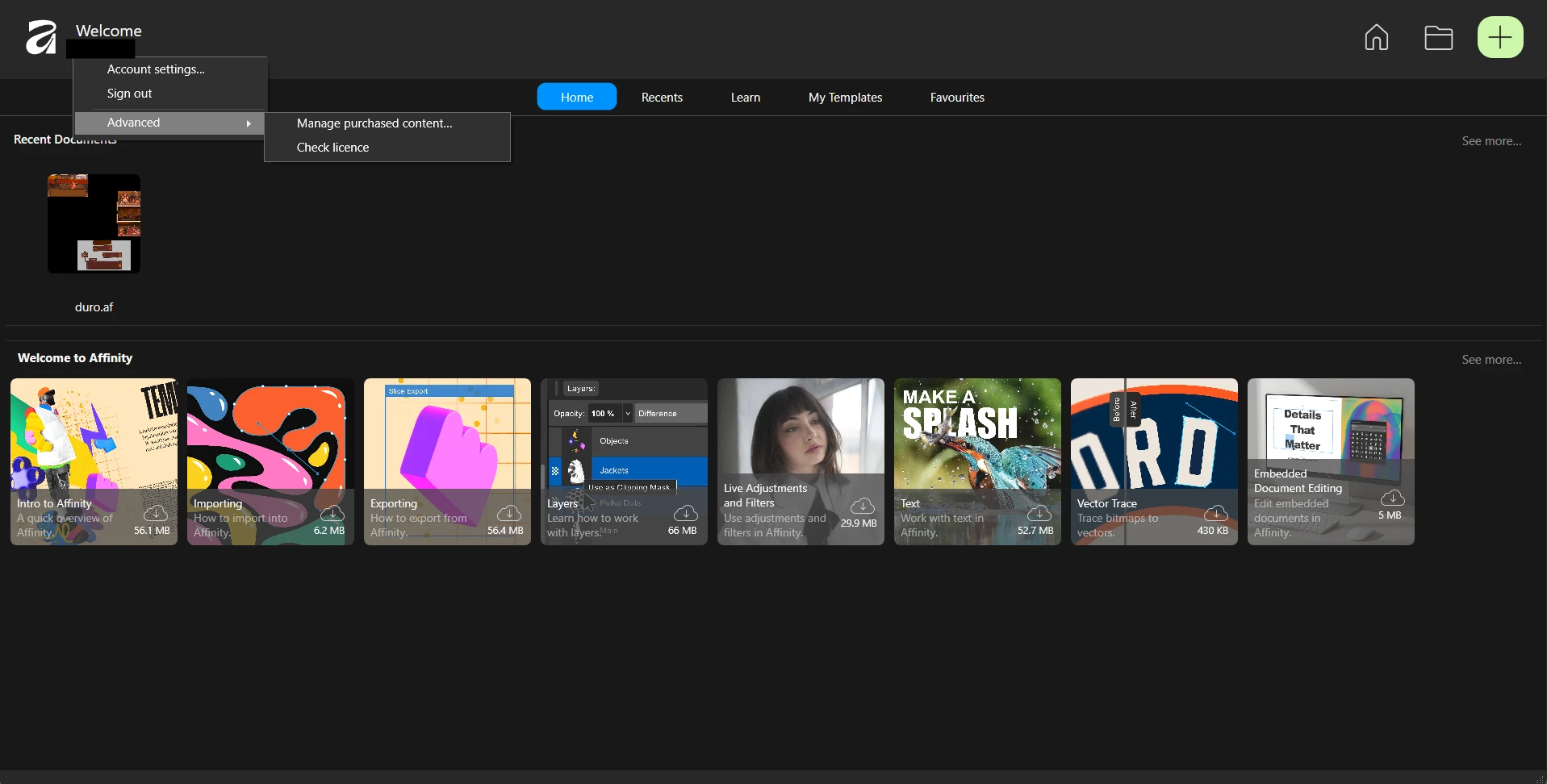Screen dimensions: 1547x784
Task: Download the Embedded Document Editing tutorial
Action: click(1392, 498)
